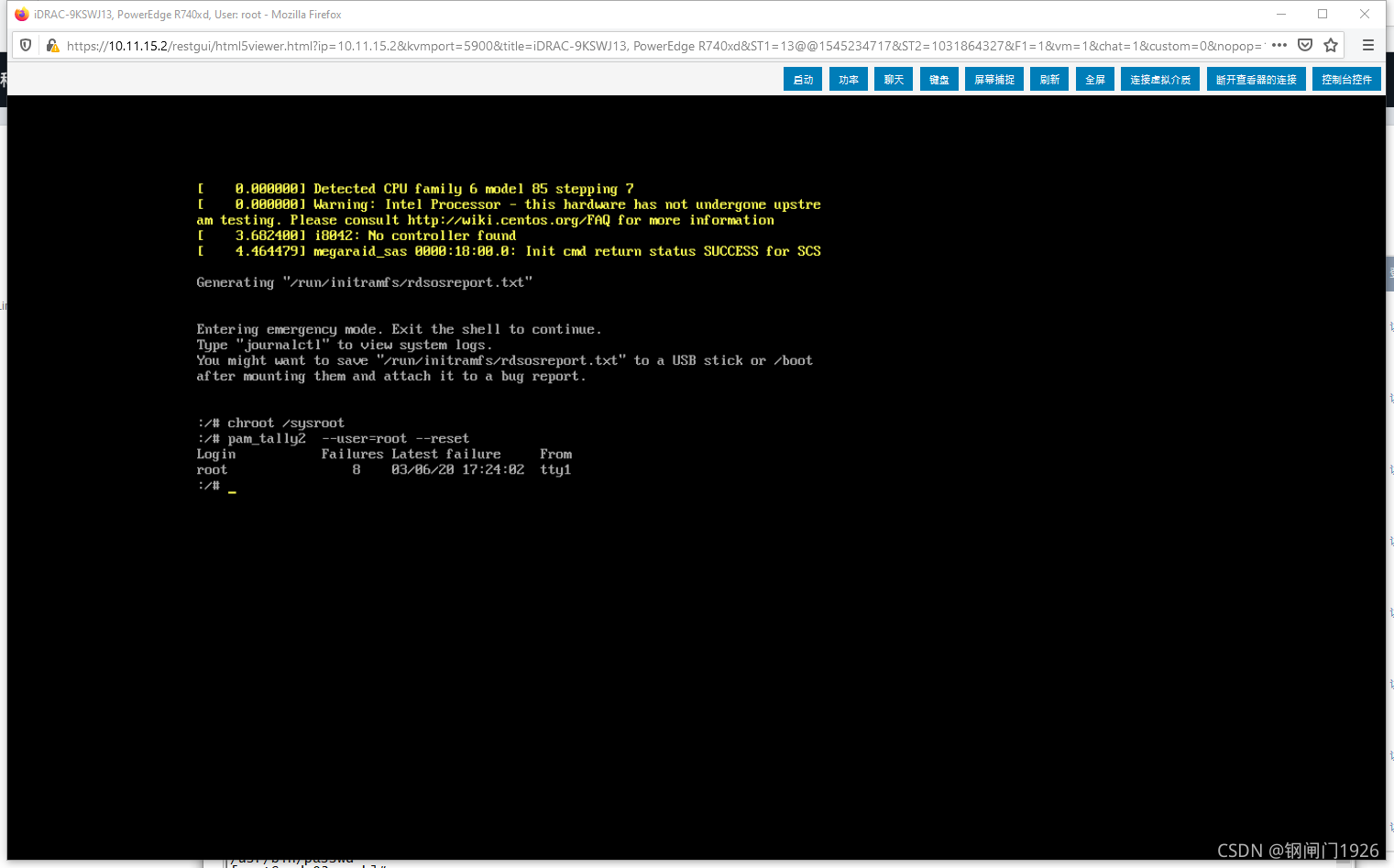Click 屏幕捕捉 screen capture button
This screenshot has height=868, width=1394.
pos(994,80)
